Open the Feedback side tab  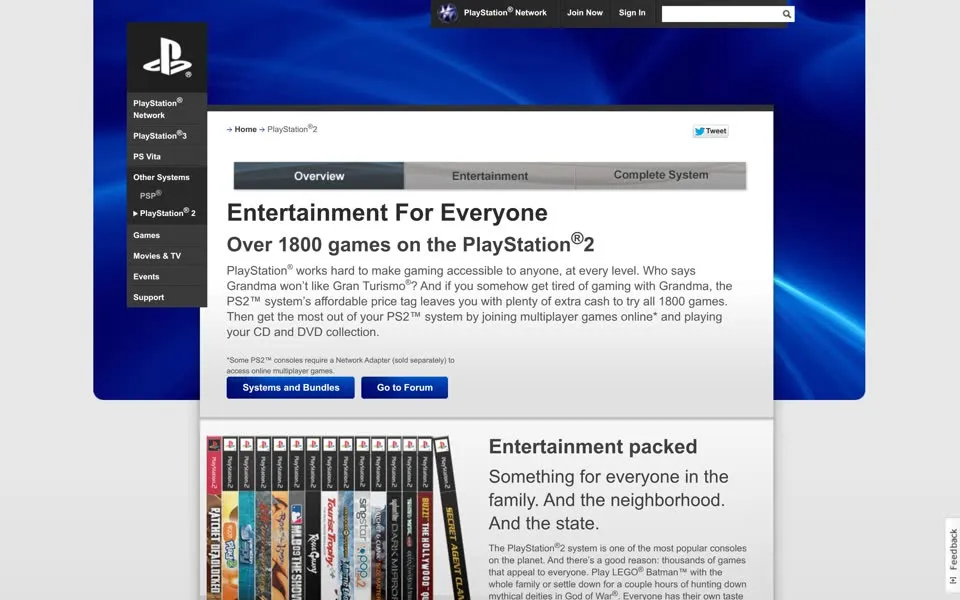(953, 555)
